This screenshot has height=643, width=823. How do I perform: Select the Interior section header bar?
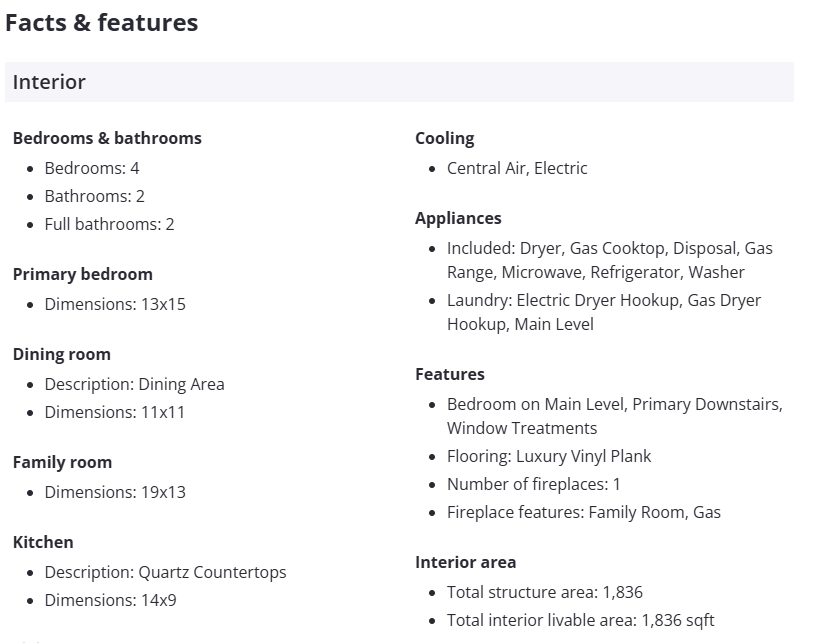point(399,82)
